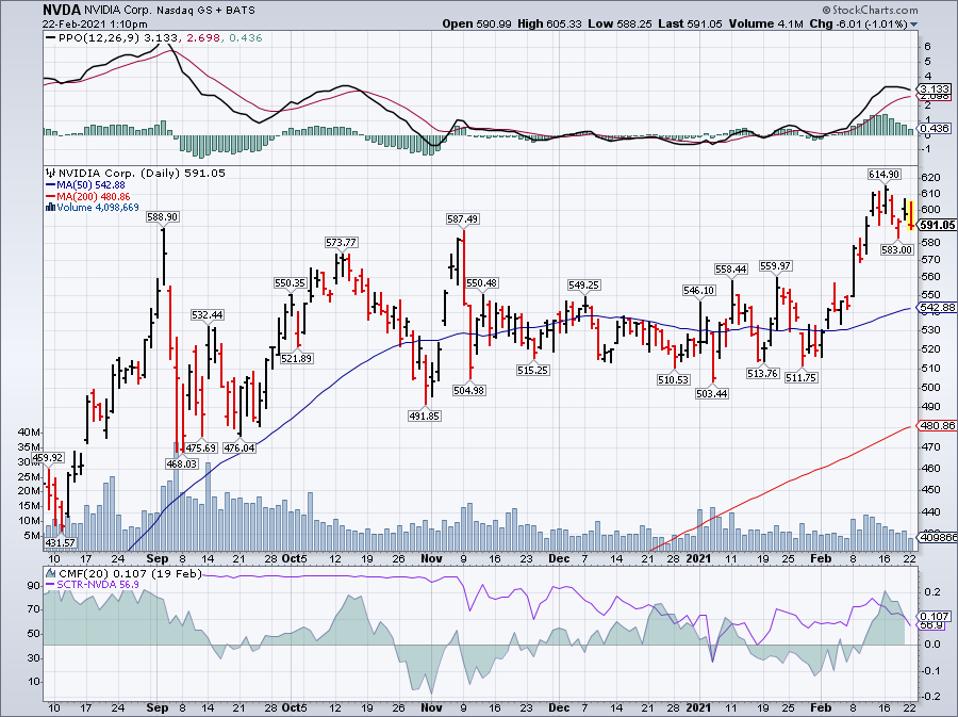Click the 431.57 low price label
This screenshot has height=717, width=958.
(60, 542)
